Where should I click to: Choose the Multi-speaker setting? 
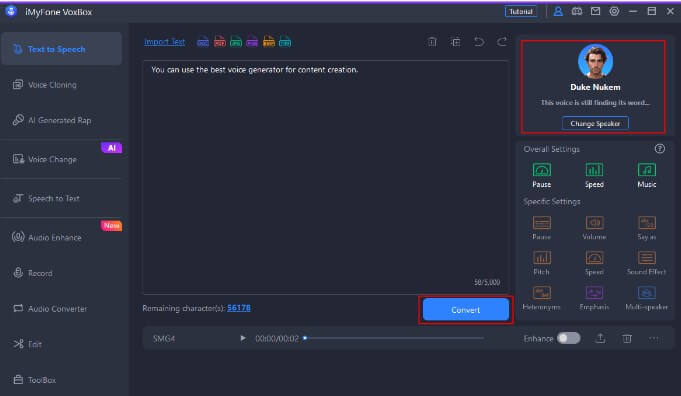pos(647,298)
